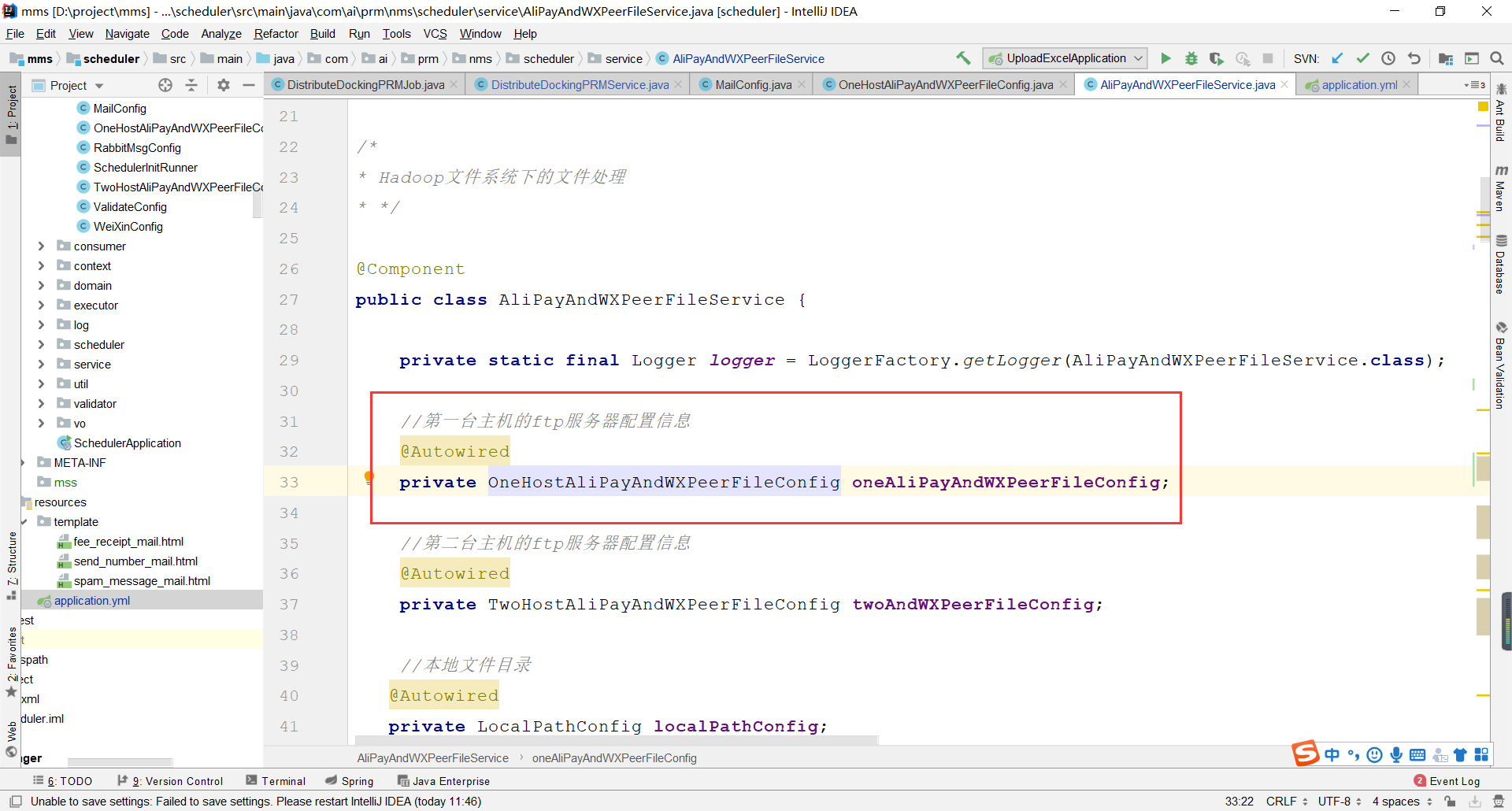Toggle the Project tool window stripe button
Image resolution: width=1512 pixels, height=811 pixels.
(11, 115)
